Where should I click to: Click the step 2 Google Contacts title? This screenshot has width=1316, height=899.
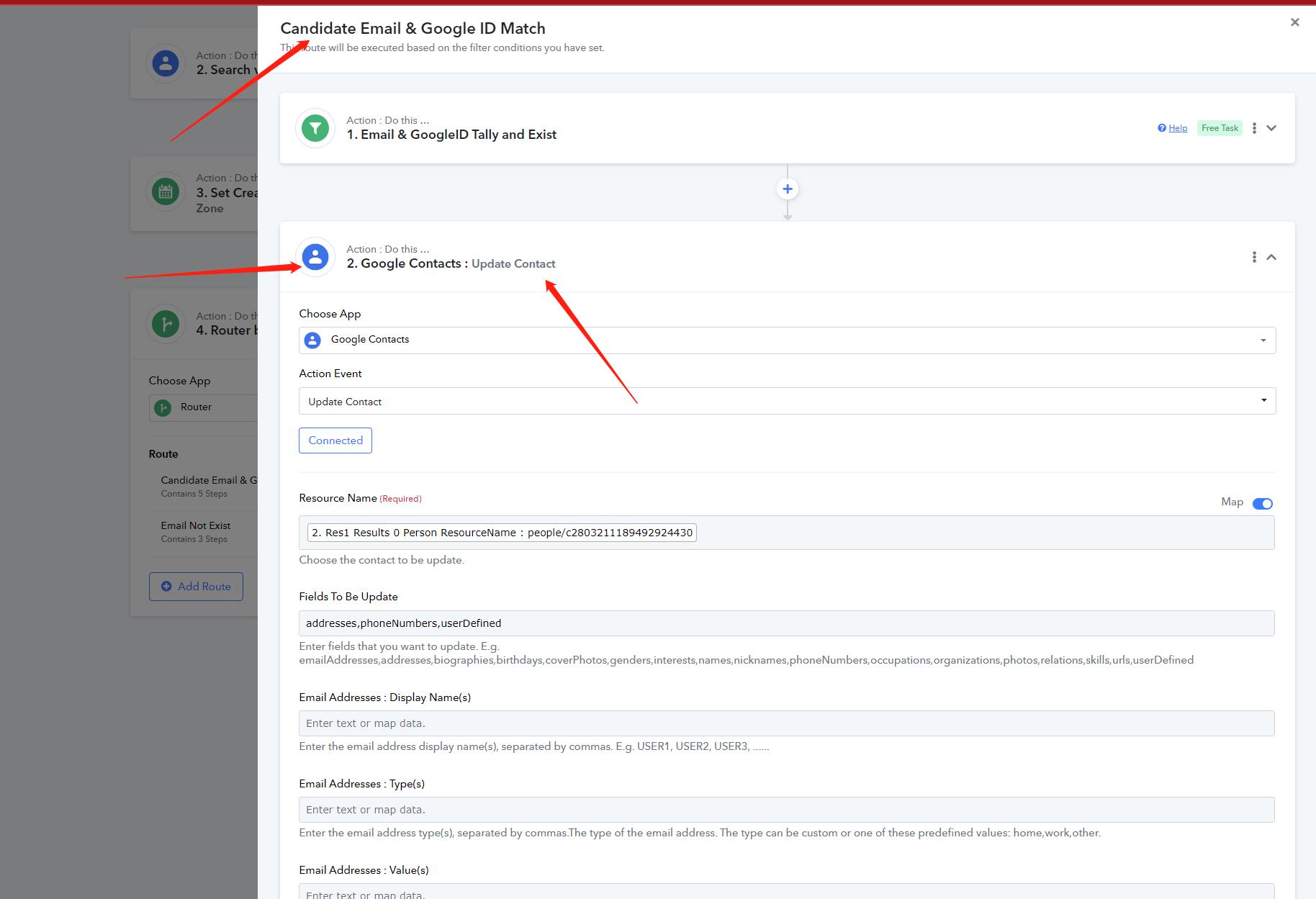tap(451, 263)
